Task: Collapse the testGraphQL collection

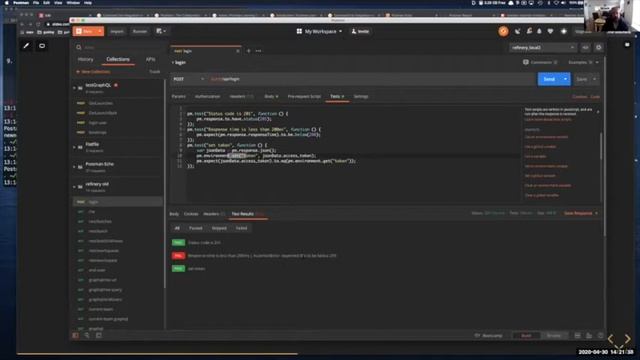Action: (x=74, y=88)
